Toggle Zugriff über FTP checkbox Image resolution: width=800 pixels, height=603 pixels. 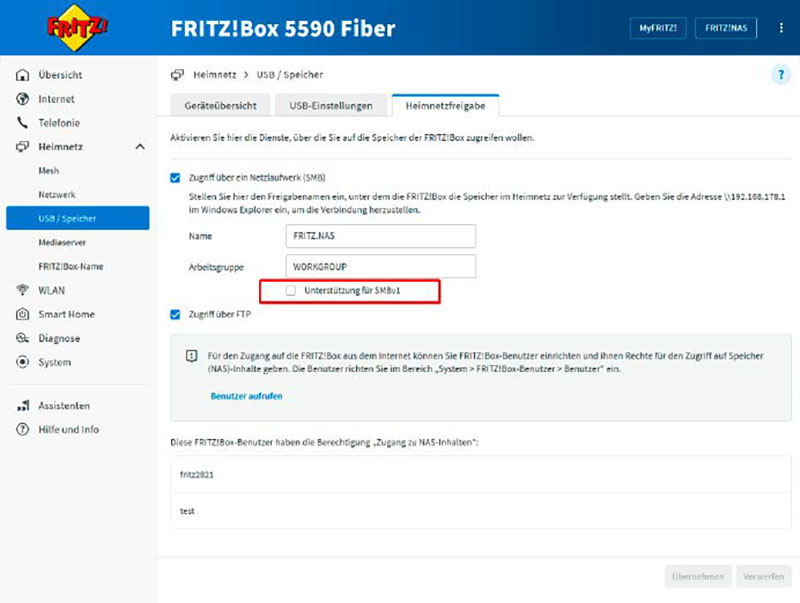pyautogui.click(x=175, y=314)
